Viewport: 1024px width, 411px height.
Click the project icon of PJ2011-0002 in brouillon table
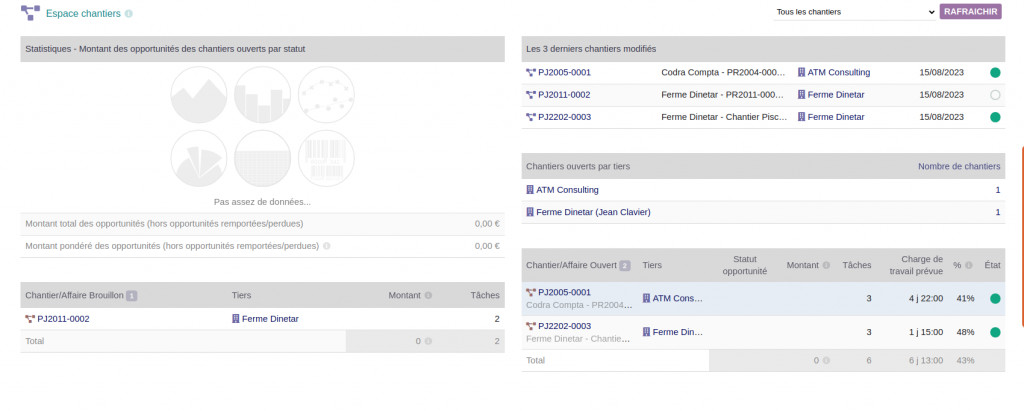point(30,319)
